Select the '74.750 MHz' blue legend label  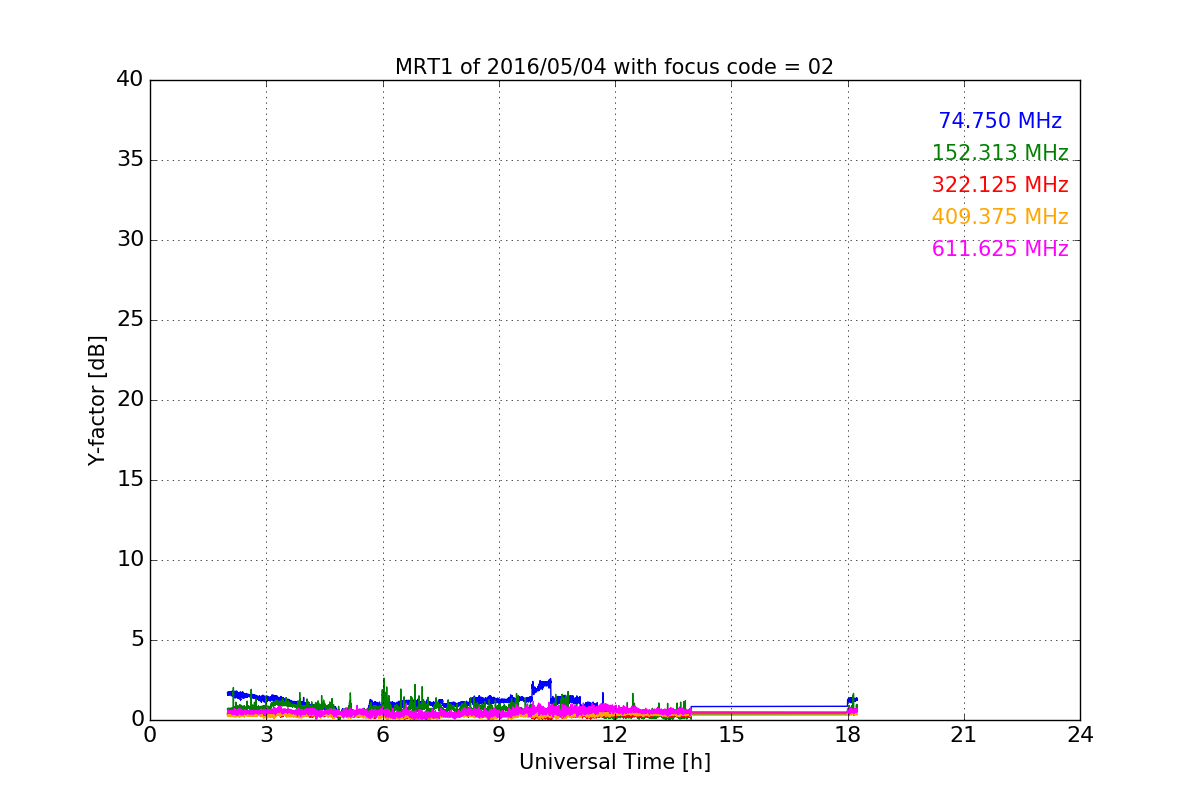tap(1000, 121)
